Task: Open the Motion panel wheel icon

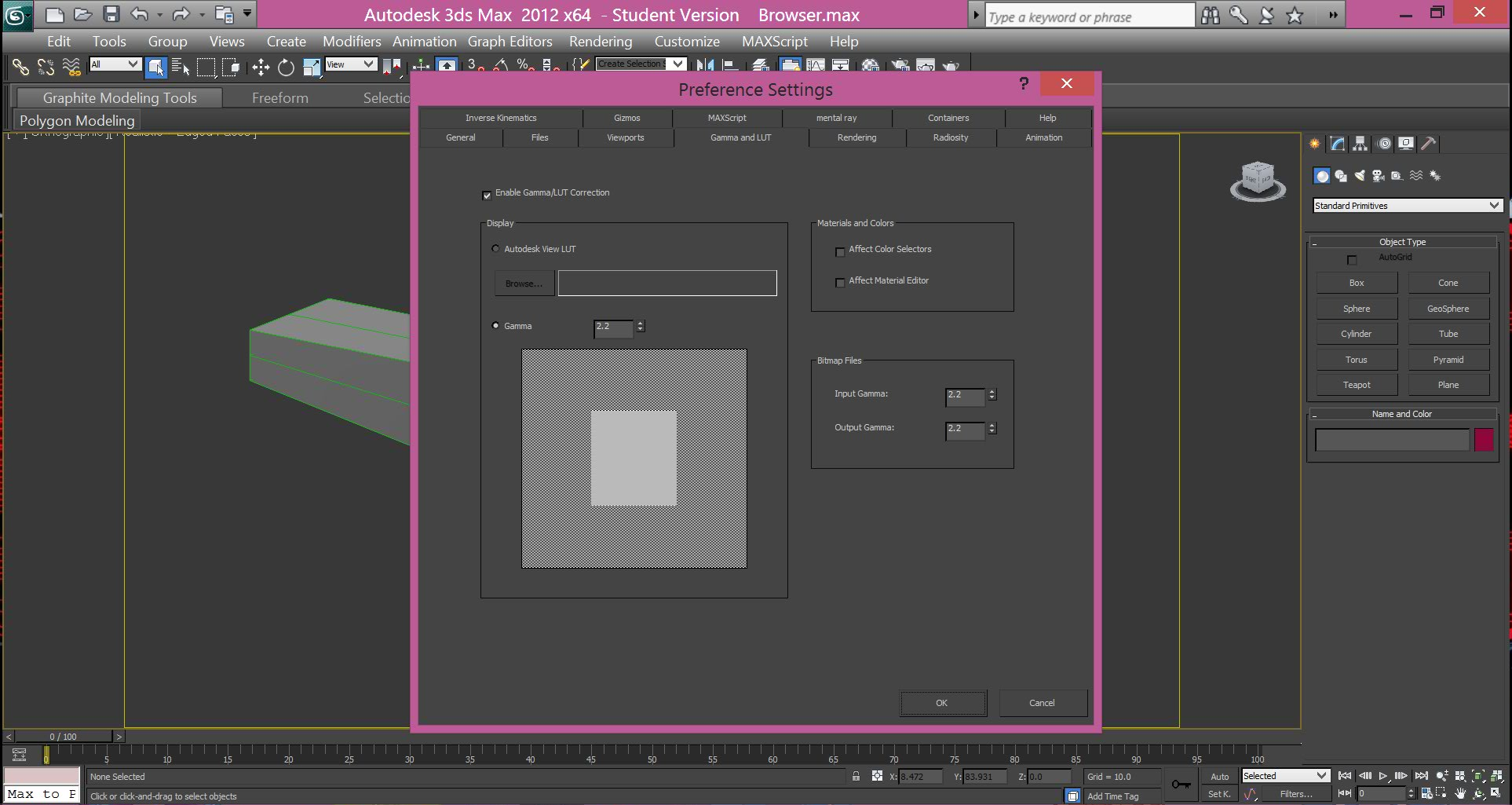Action: (x=1384, y=144)
